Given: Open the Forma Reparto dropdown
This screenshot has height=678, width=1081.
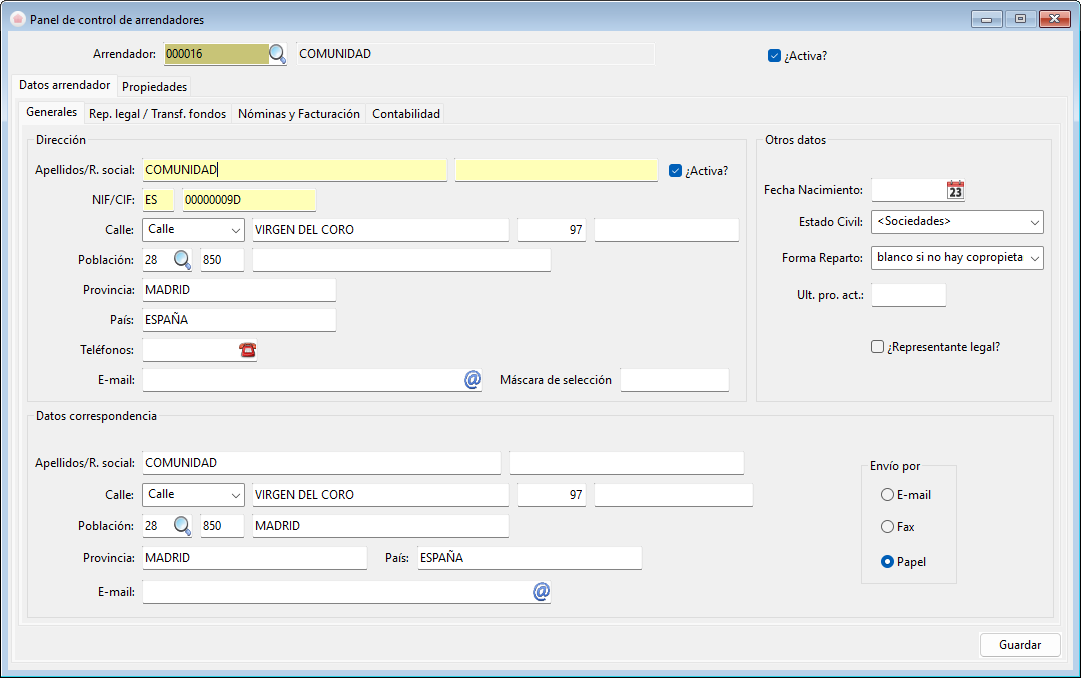Looking at the screenshot, I should tap(957, 258).
